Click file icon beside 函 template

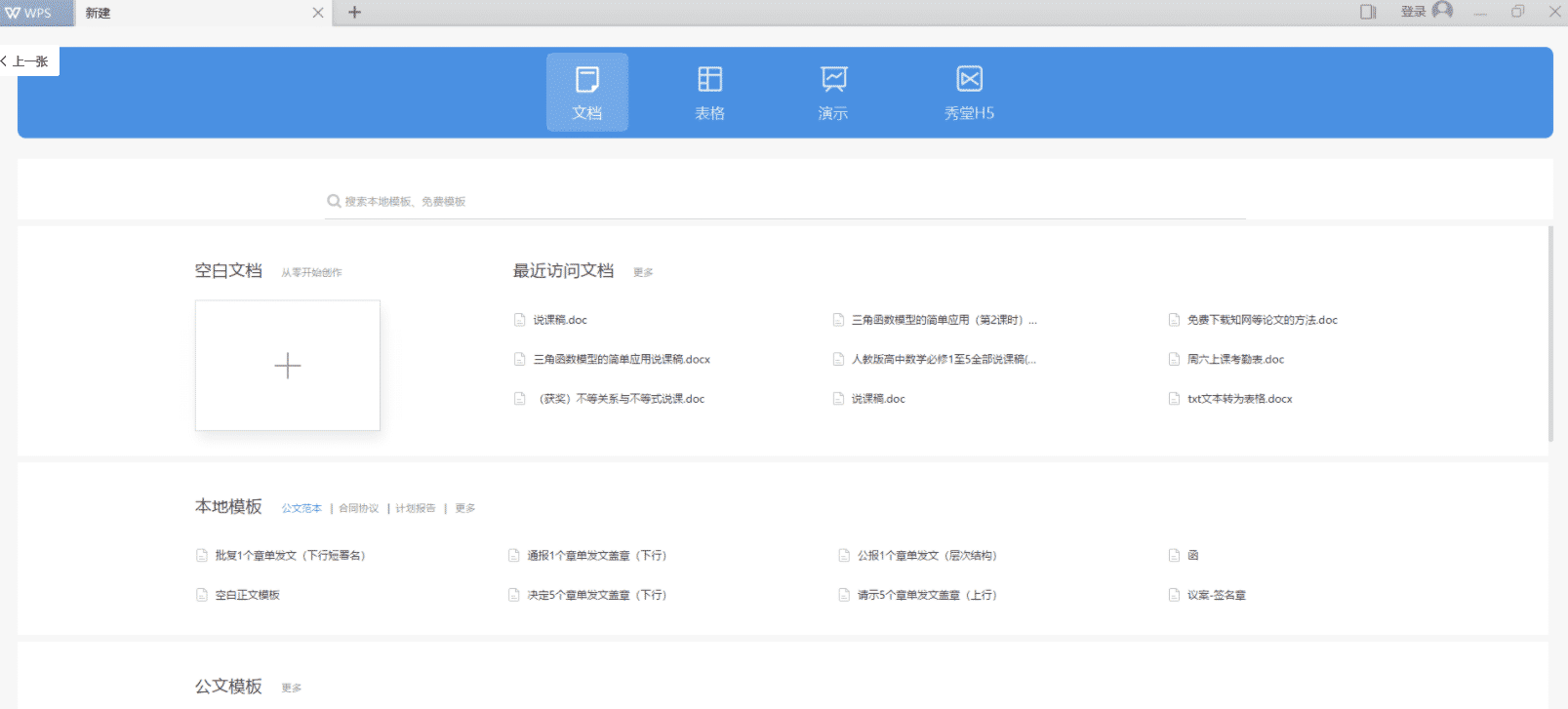coord(1175,555)
